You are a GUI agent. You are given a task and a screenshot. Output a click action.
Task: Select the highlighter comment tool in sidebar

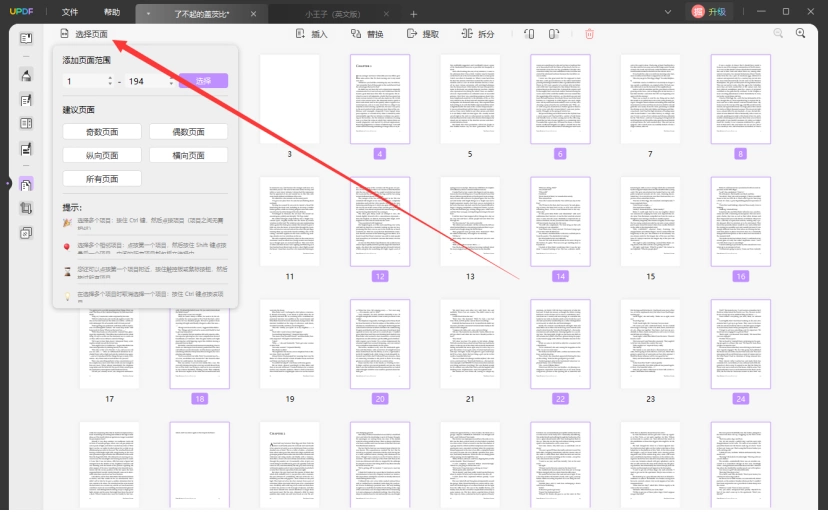26,75
